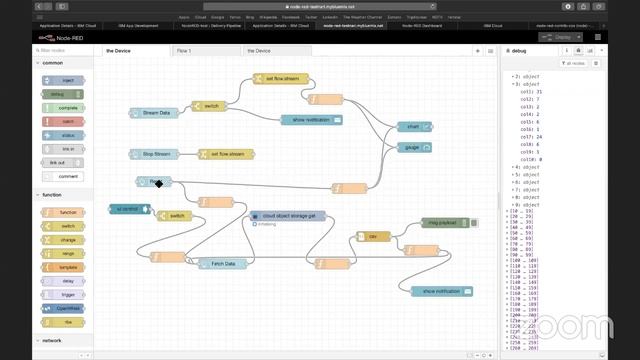Select the link out palette node
This screenshot has width=640, height=360.
click(62, 162)
